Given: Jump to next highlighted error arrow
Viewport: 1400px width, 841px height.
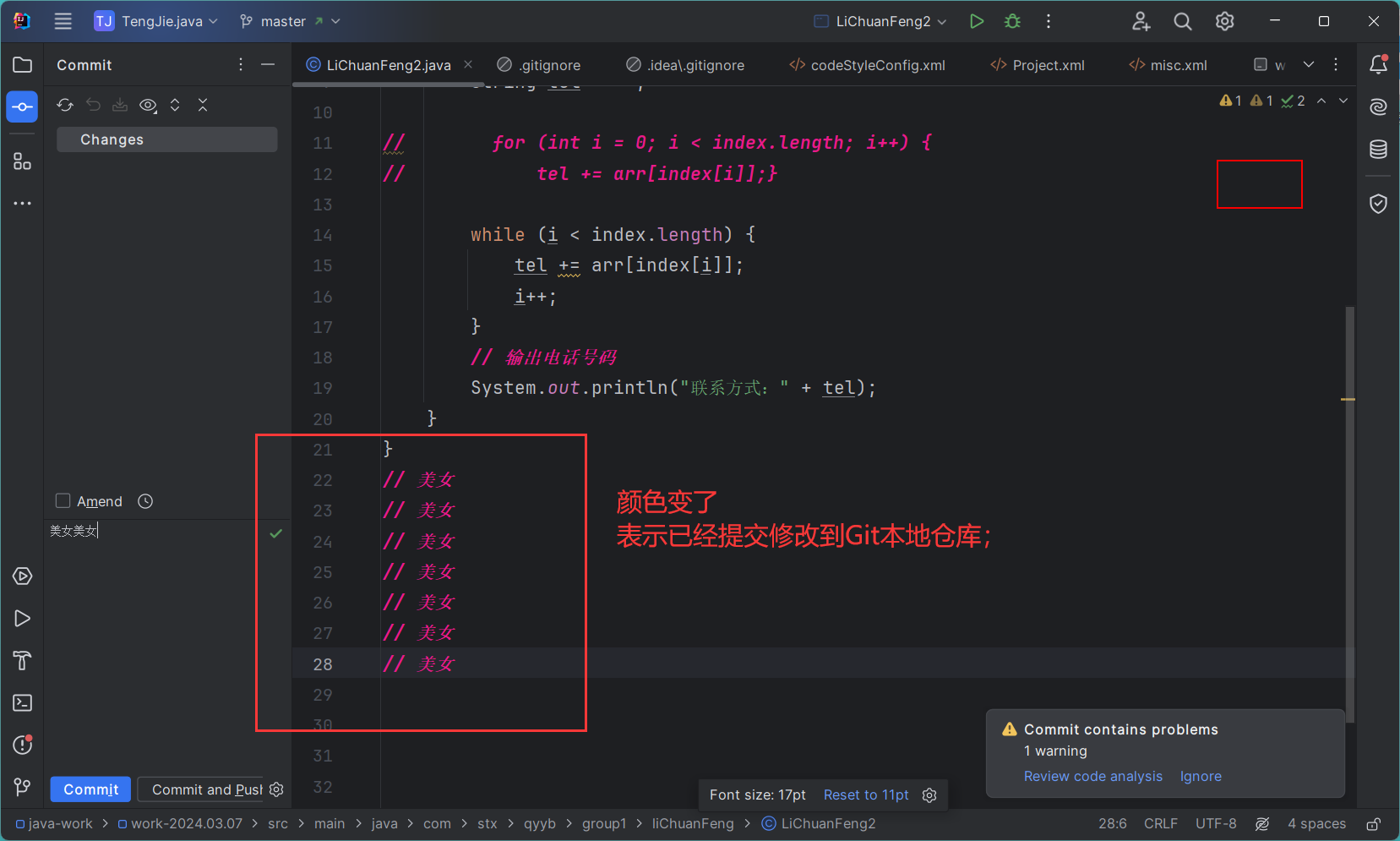Looking at the screenshot, I should point(1343,101).
